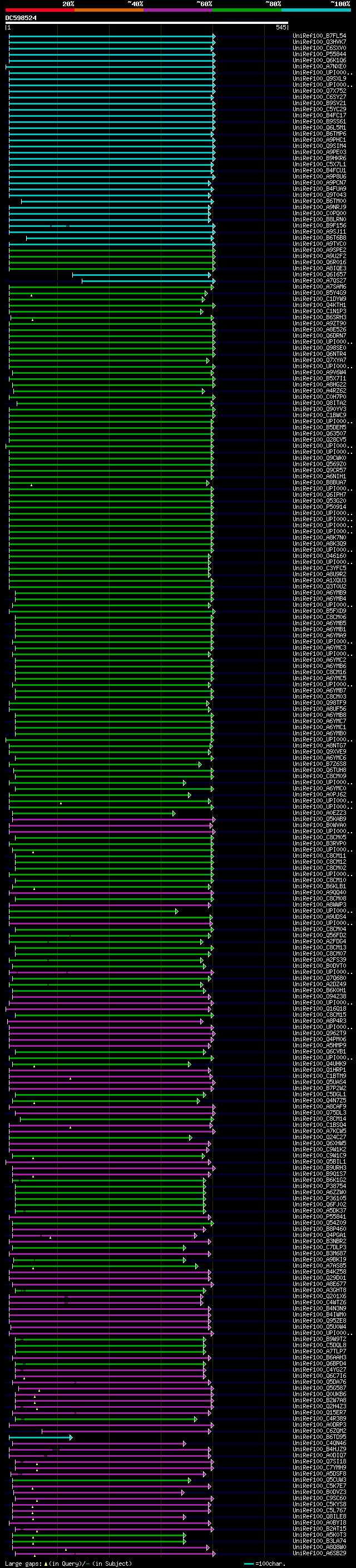Select hit UniRef100_C6SY27
The height and width of the screenshot is (1568, 356).
tap(319, 97)
